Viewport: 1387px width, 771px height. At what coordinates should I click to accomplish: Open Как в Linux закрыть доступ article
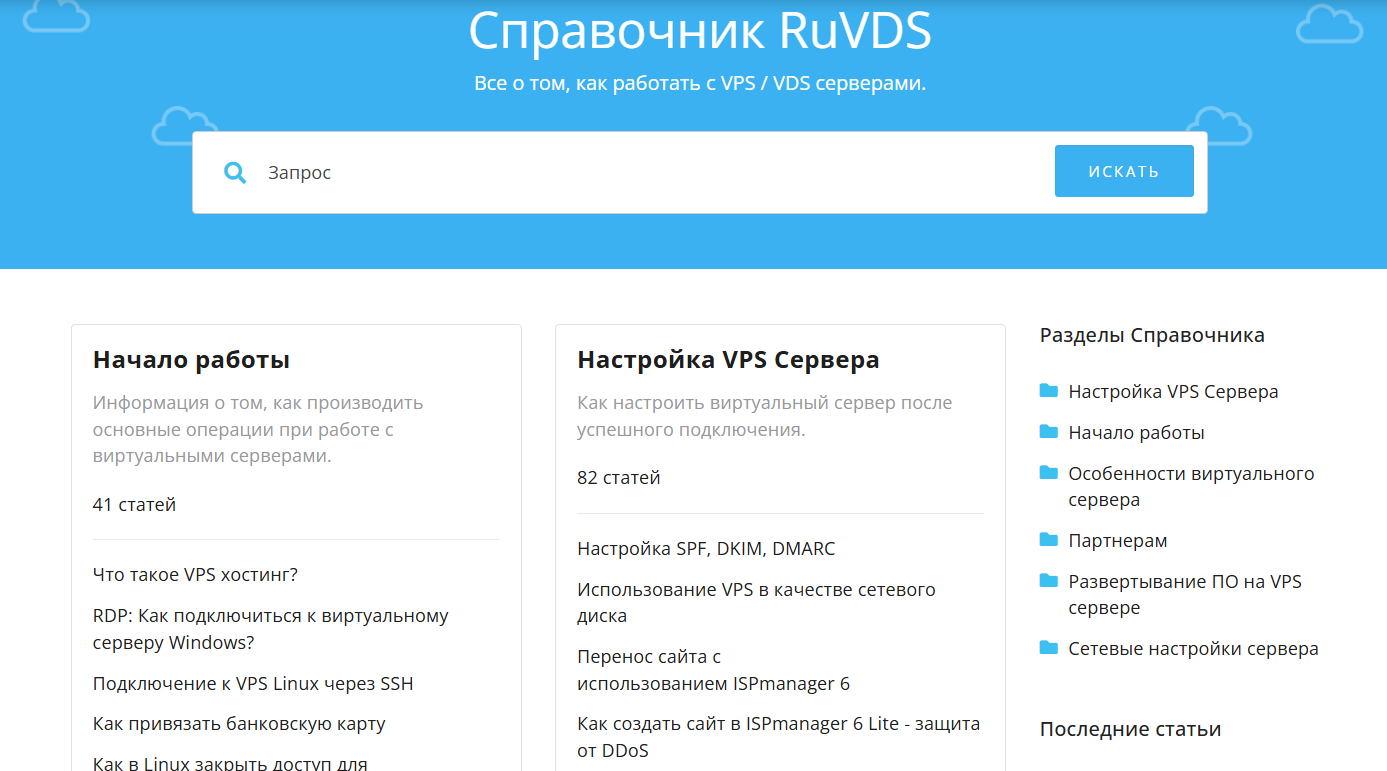tap(230, 763)
